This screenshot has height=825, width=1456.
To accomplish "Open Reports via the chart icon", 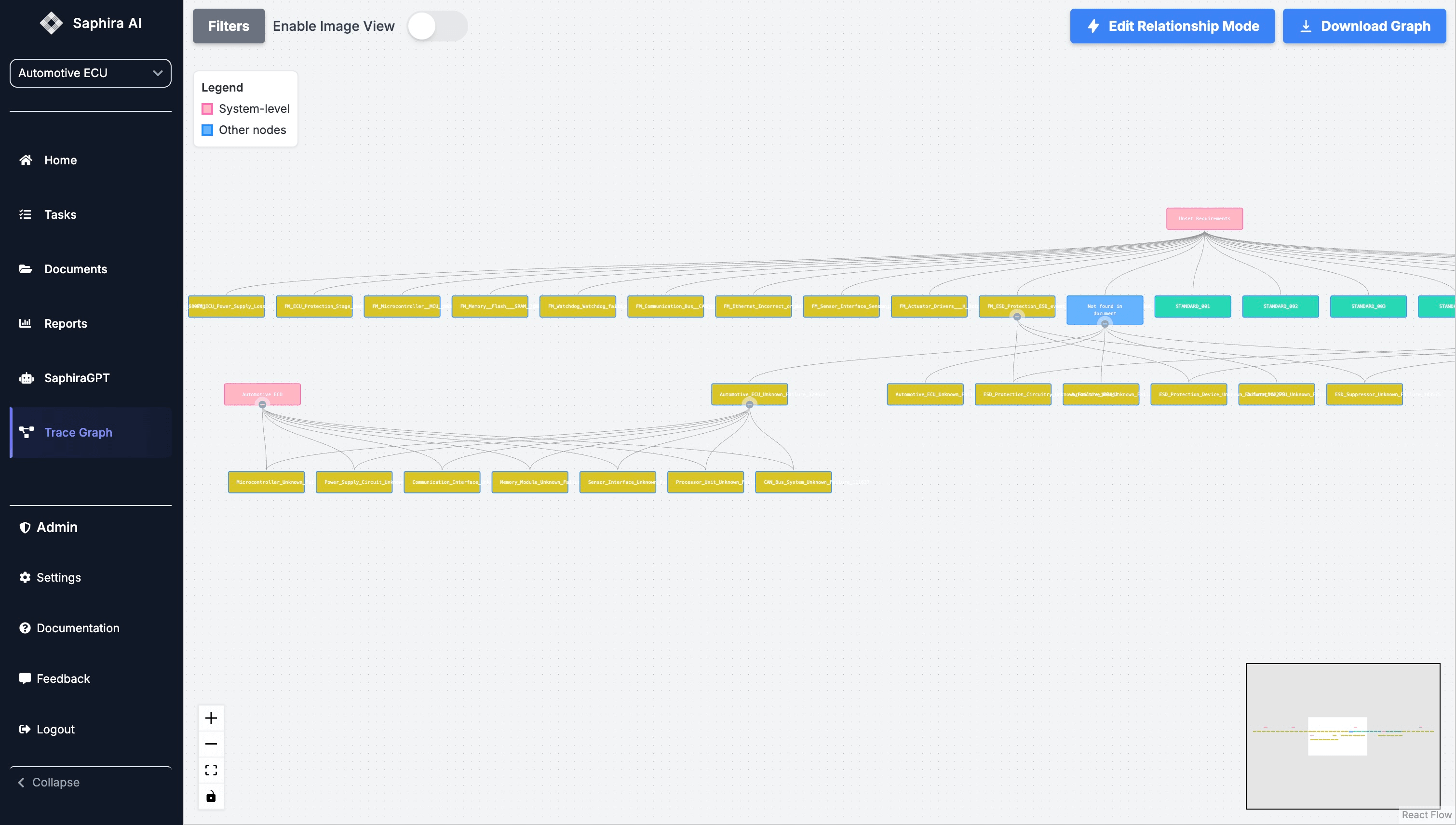I will [26, 323].
